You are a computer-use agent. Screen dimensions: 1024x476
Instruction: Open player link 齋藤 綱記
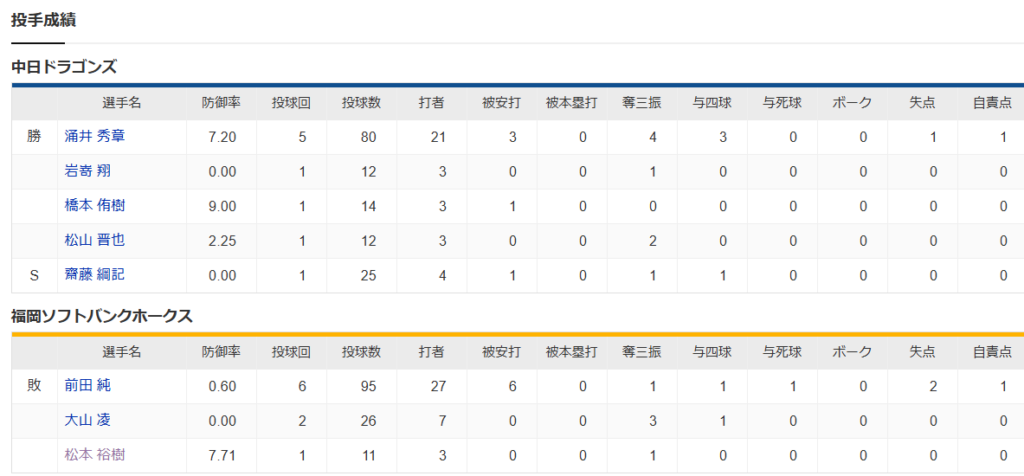click(x=94, y=275)
